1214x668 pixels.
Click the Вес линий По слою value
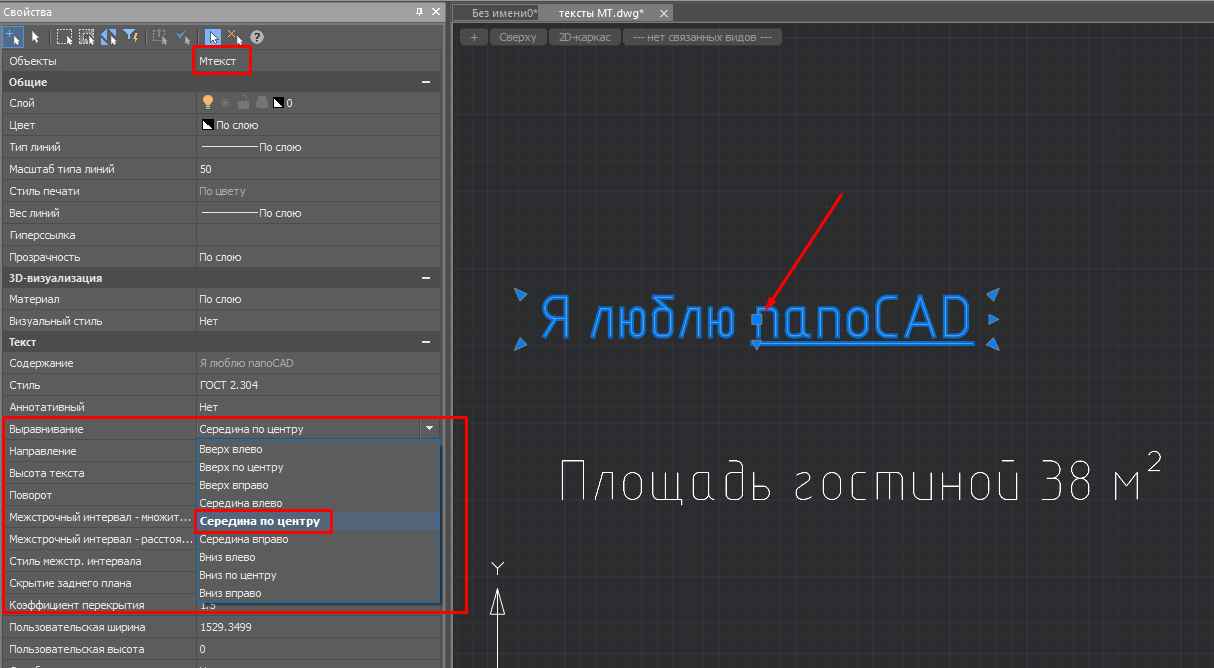318,213
